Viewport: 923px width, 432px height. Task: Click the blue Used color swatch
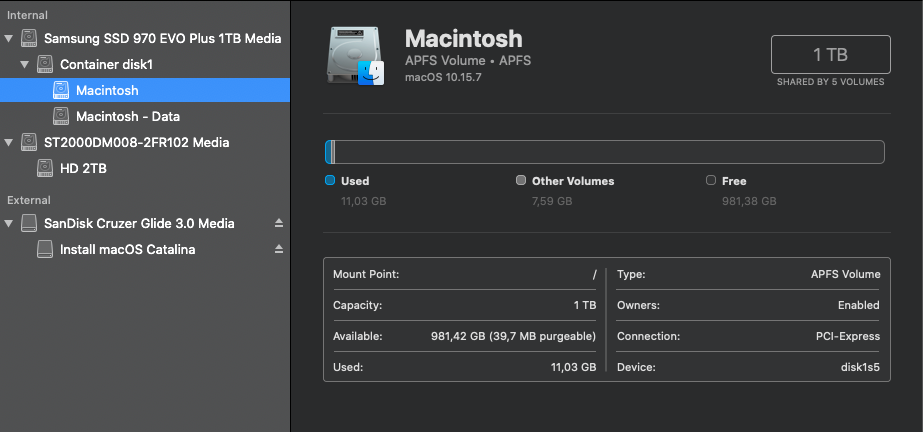click(330, 180)
